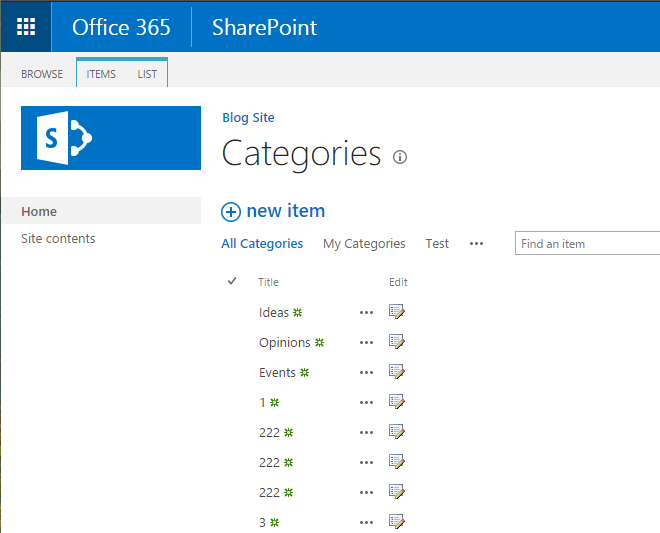The image size is (660, 533).
Task: Expand more views ellipsis beside Test
Action: [476, 244]
